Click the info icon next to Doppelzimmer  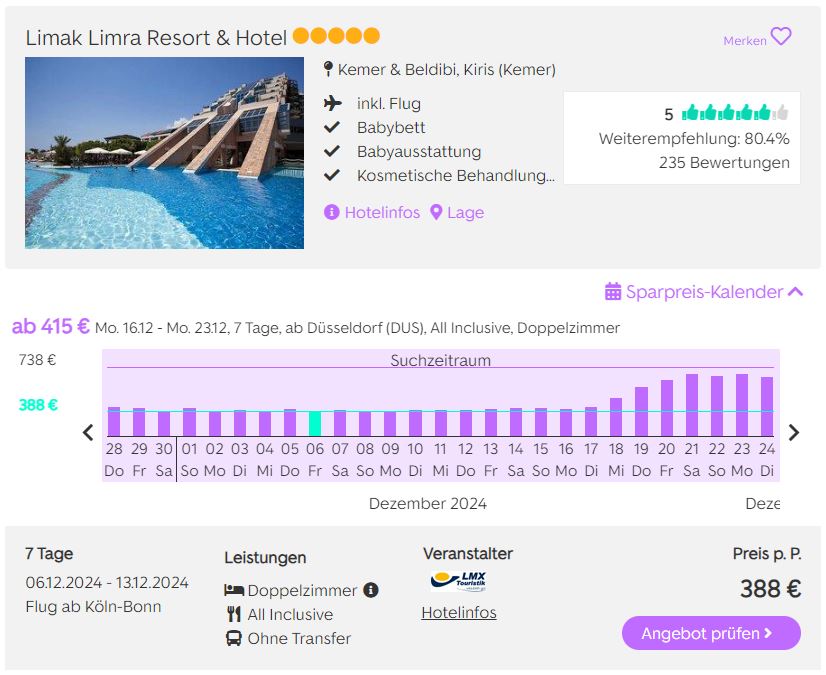[371, 590]
